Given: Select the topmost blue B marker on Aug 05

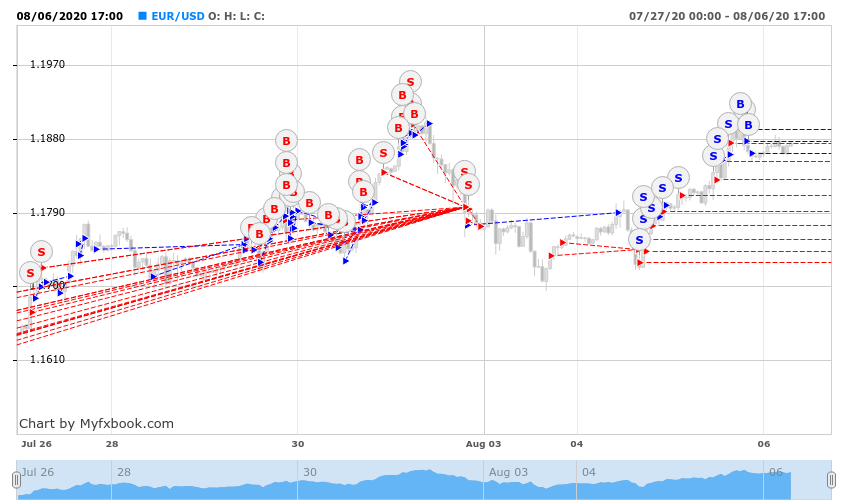Looking at the screenshot, I should 740,104.
